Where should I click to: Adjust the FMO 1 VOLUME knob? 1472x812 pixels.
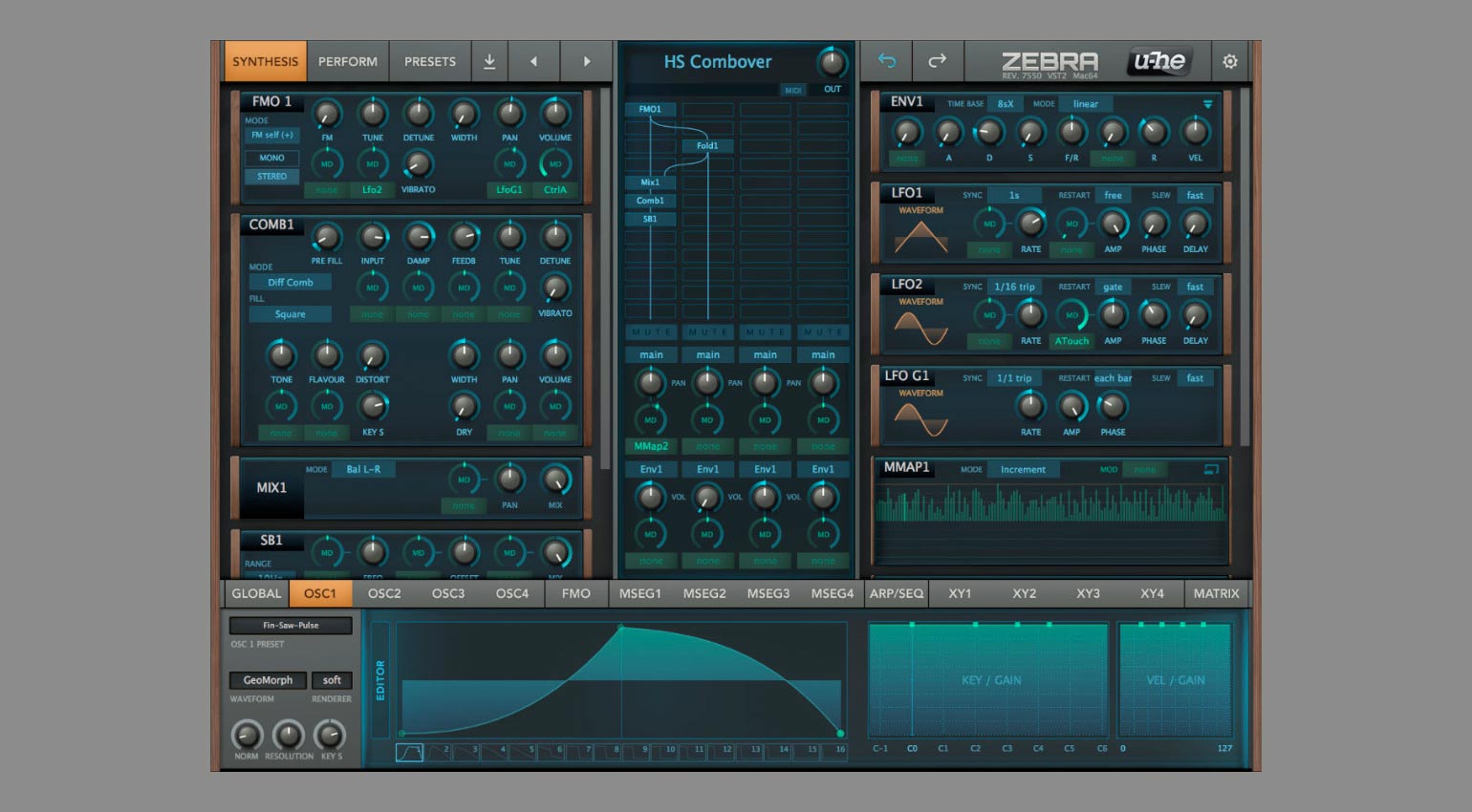coord(555,114)
